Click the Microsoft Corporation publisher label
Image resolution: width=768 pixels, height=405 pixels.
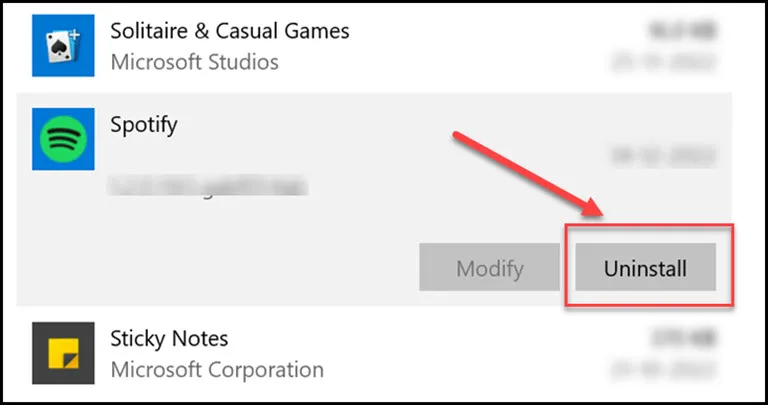click(217, 370)
